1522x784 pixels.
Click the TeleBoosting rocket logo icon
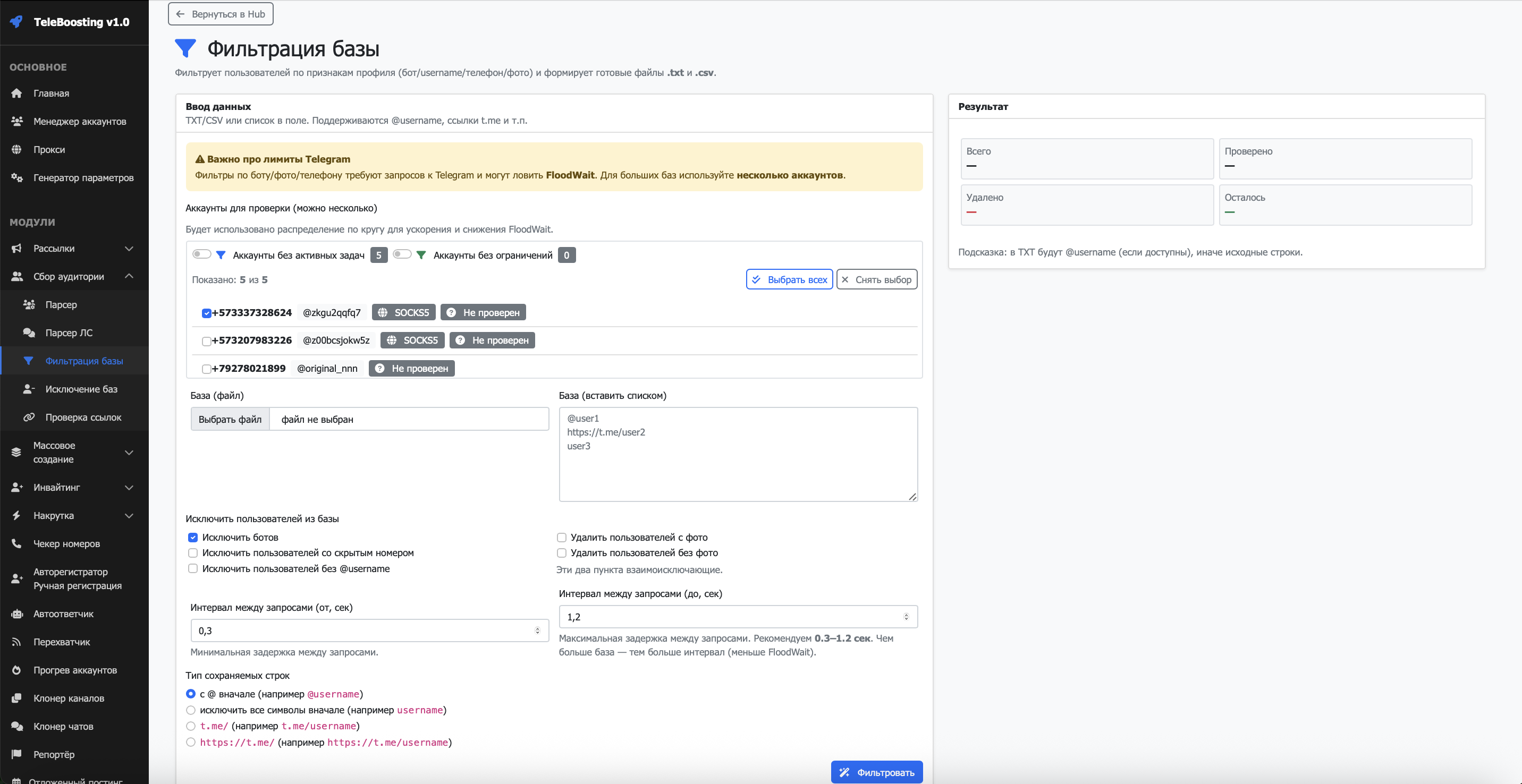pyautogui.click(x=16, y=22)
